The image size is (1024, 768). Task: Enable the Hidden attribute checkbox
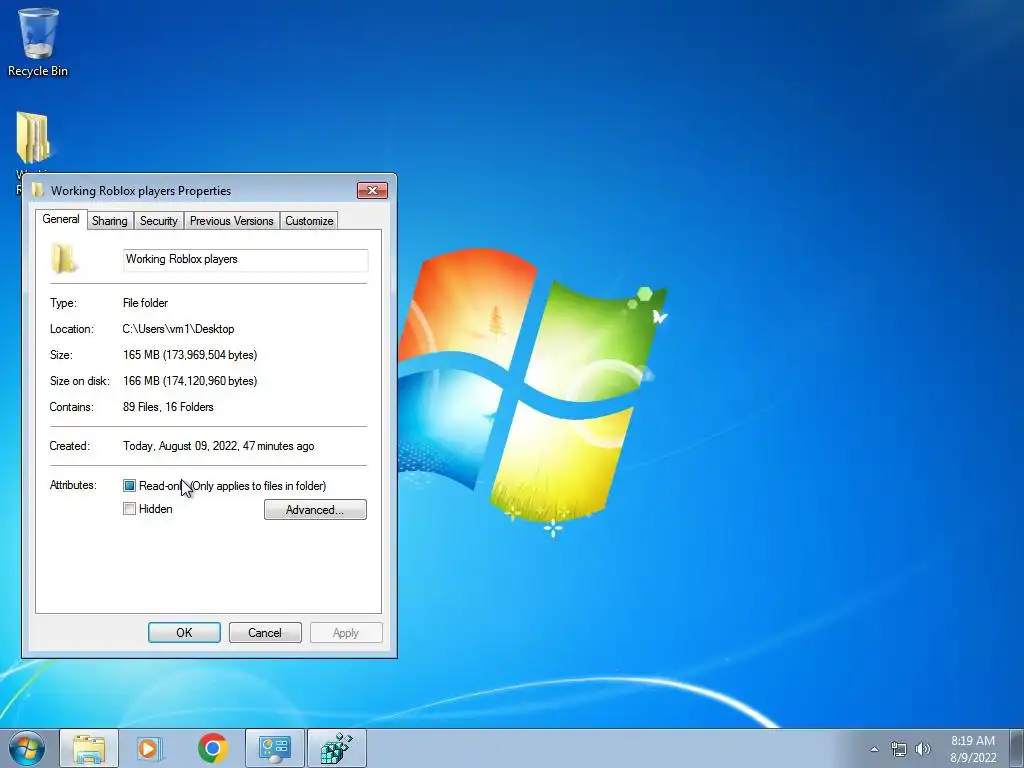point(129,509)
